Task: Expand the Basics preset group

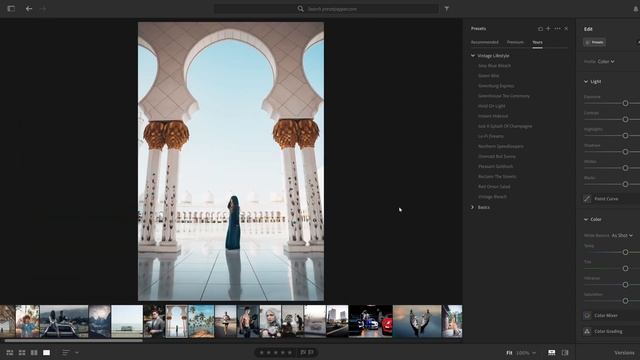Action: (473, 207)
